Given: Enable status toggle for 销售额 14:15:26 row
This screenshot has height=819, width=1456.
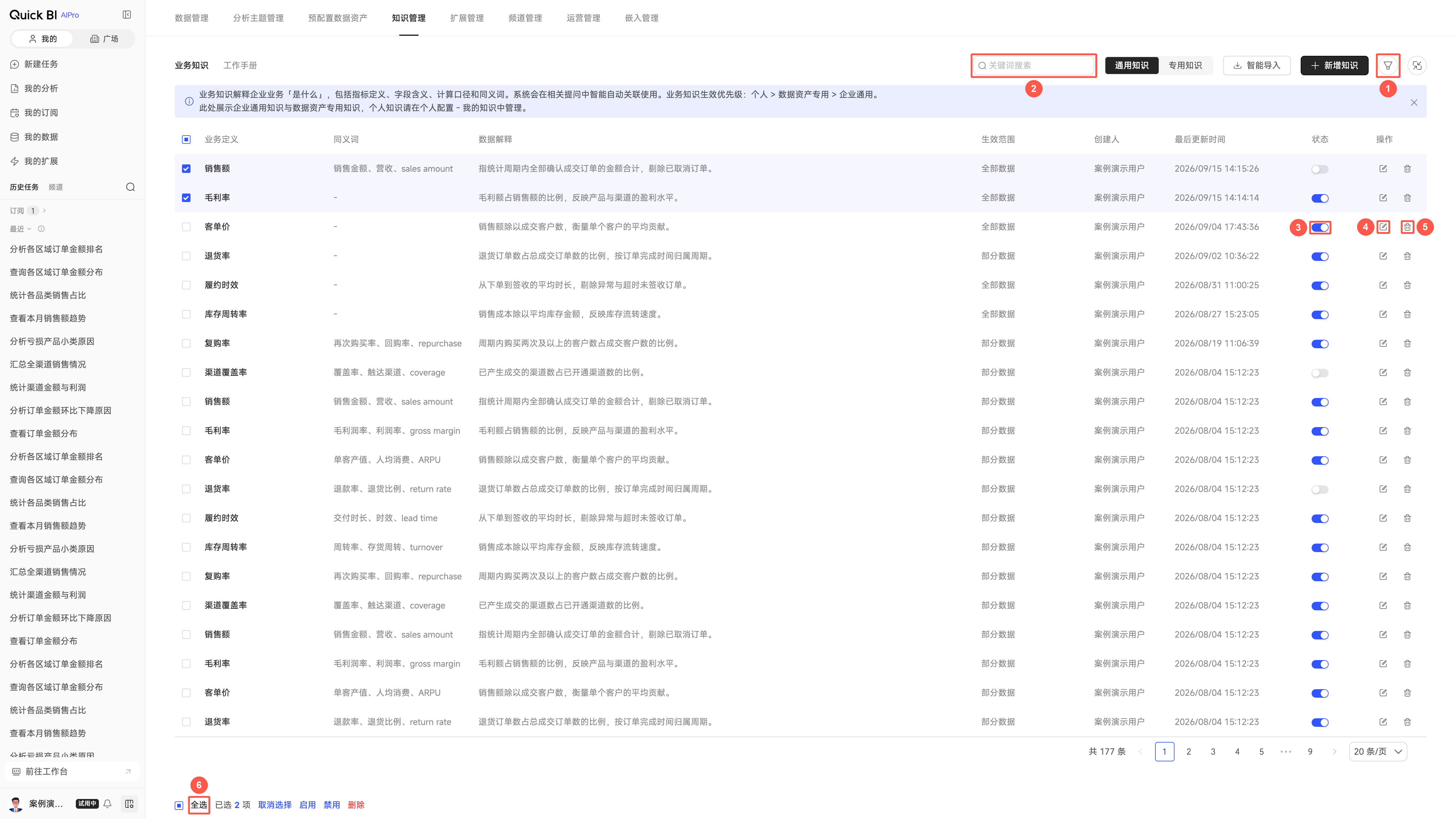Looking at the screenshot, I should click(1320, 169).
